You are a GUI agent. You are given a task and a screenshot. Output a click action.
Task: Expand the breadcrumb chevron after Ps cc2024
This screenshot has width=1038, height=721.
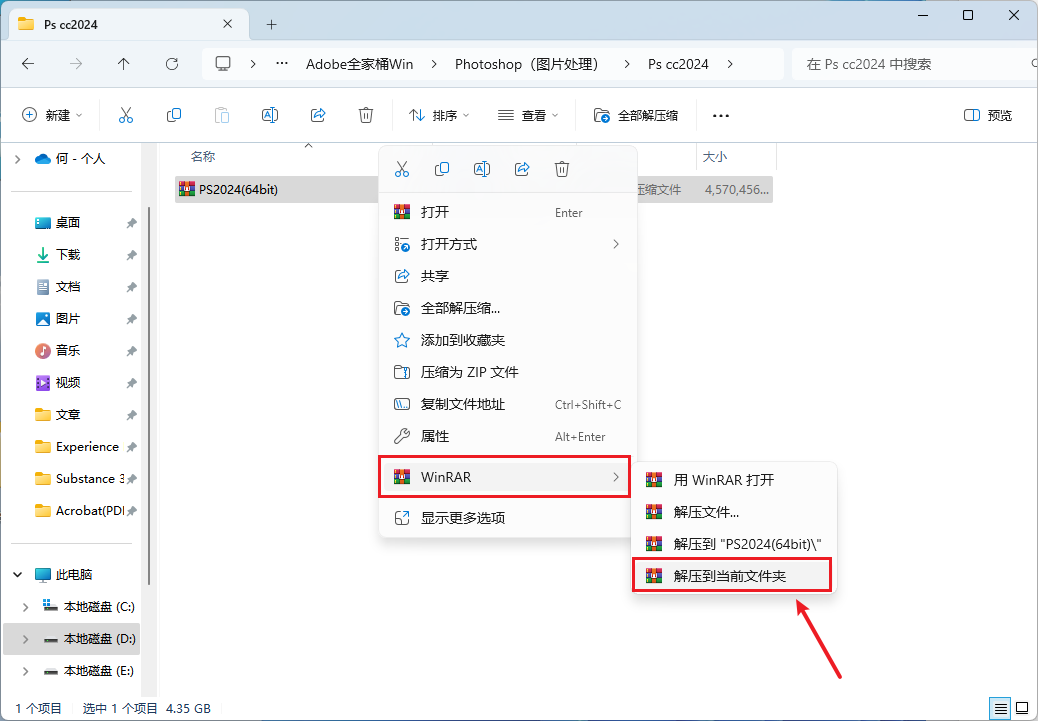(730, 64)
